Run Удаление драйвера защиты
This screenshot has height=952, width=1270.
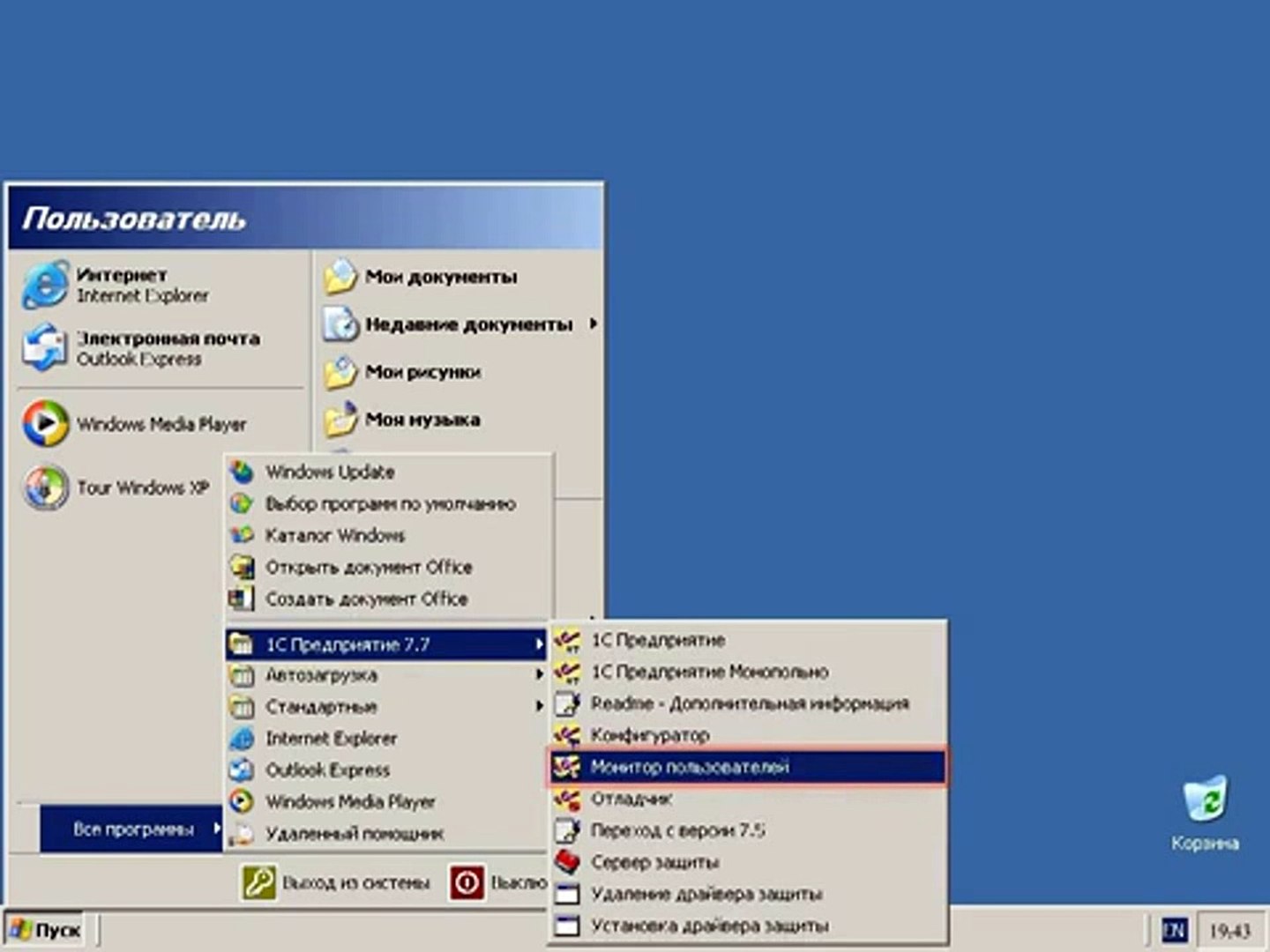pyautogui.click(x=748, y=894)
